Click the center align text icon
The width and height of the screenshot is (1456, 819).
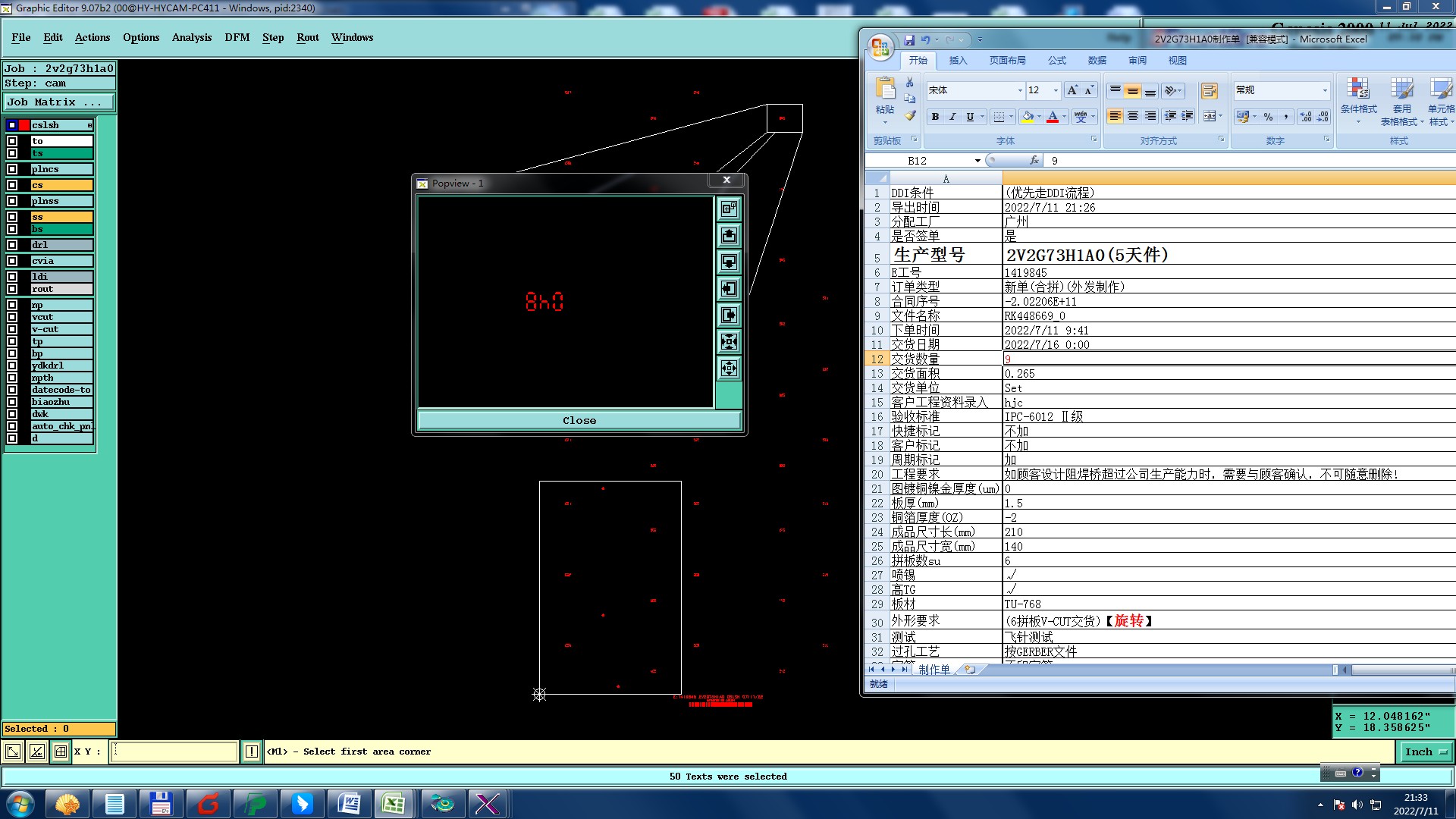[1132, 116]
